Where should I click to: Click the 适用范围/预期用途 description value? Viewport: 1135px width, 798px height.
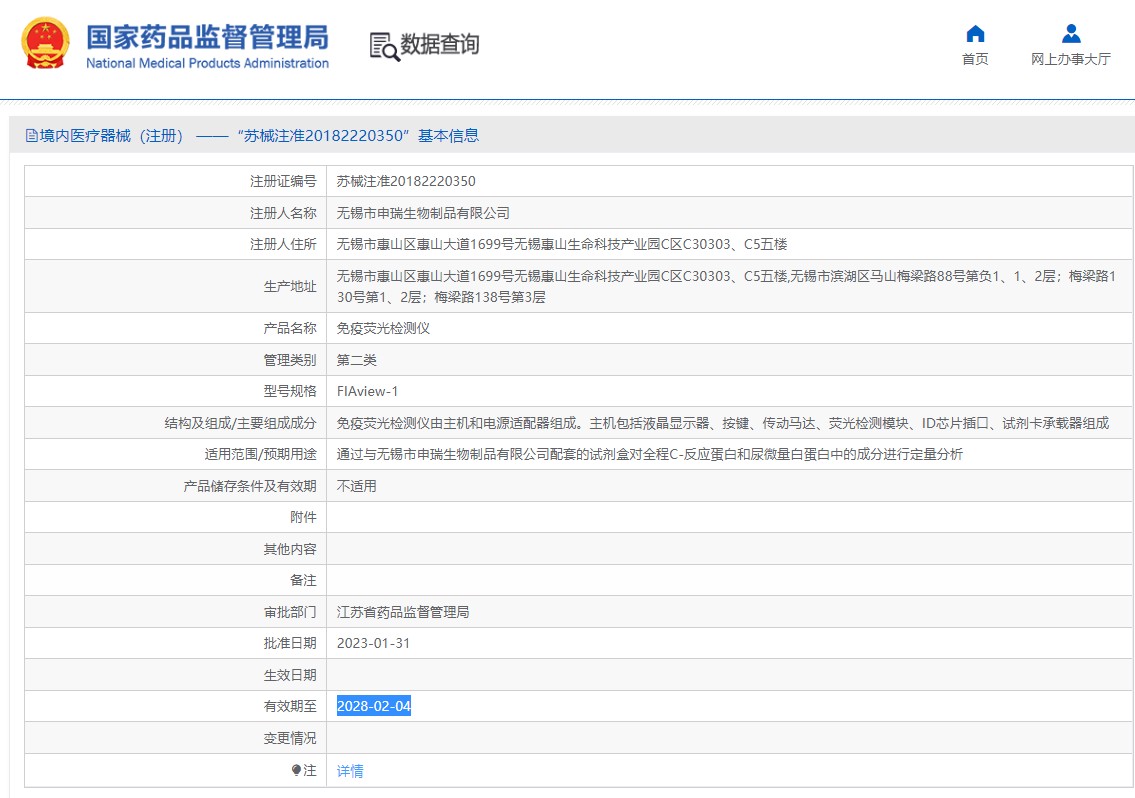[x=649, y=454]
